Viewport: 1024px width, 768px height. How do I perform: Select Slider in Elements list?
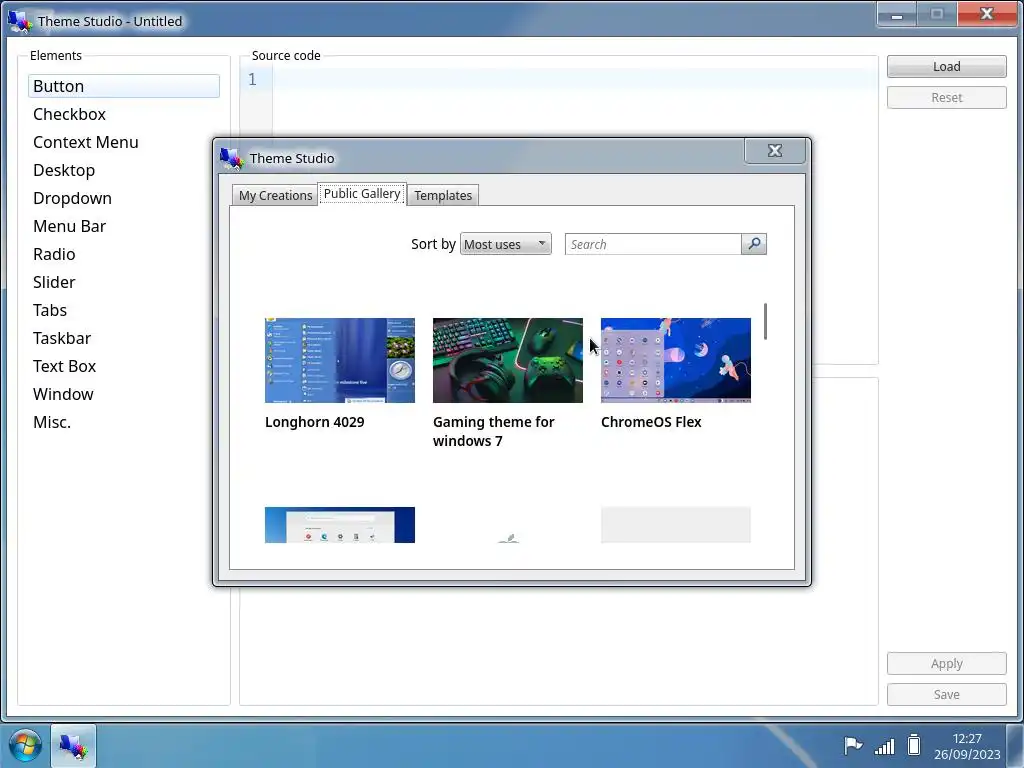123,282
